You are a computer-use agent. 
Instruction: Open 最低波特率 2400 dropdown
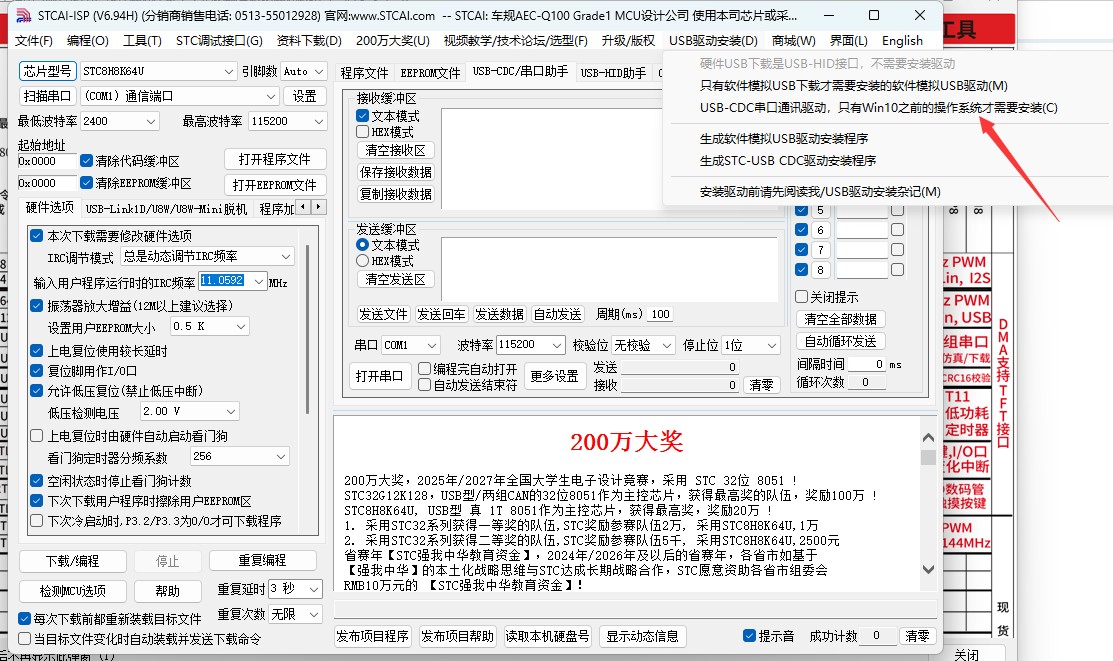pyautogui.click(x=119, y=121)
